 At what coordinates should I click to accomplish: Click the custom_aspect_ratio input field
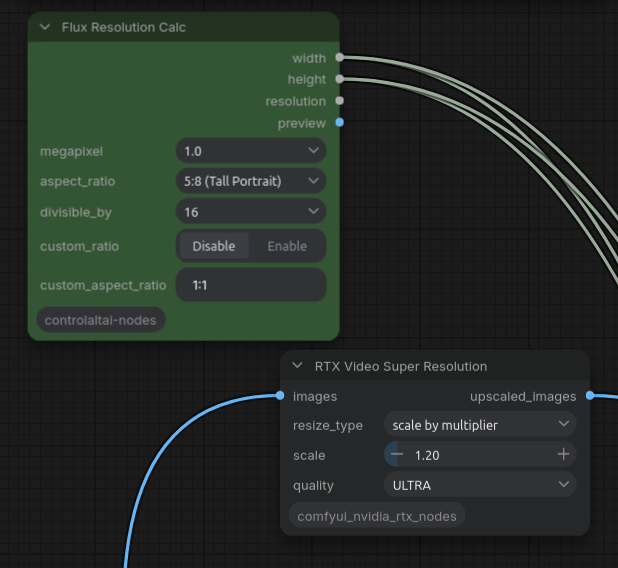[251, 285]
